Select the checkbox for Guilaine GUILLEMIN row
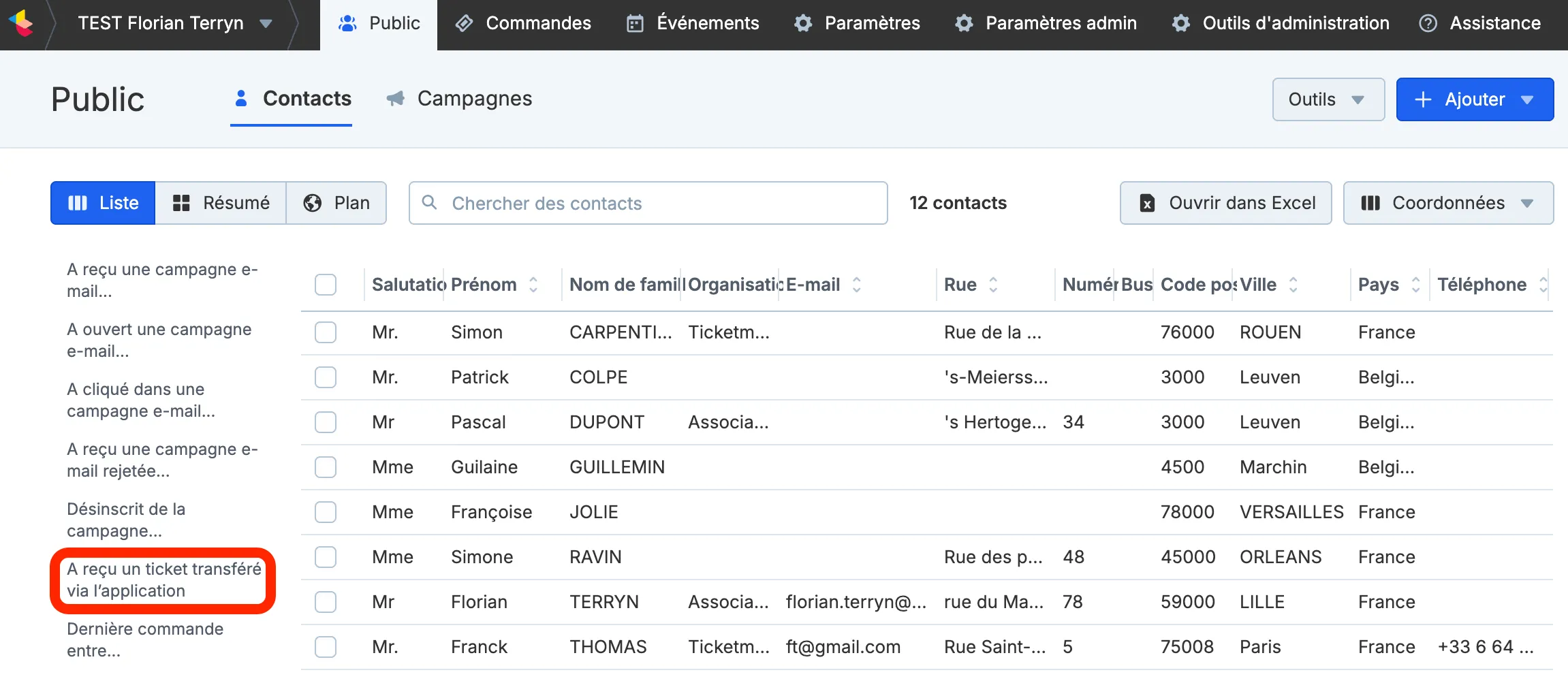The width and height of the screenshot is (1568, 681). click(326, 467)
